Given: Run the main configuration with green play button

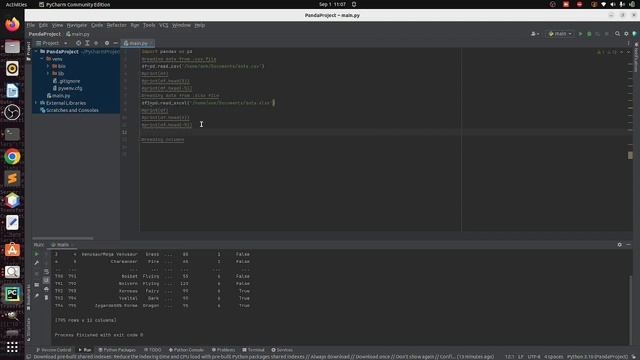Looking at the screenshot, I should (x=580, y=34).
